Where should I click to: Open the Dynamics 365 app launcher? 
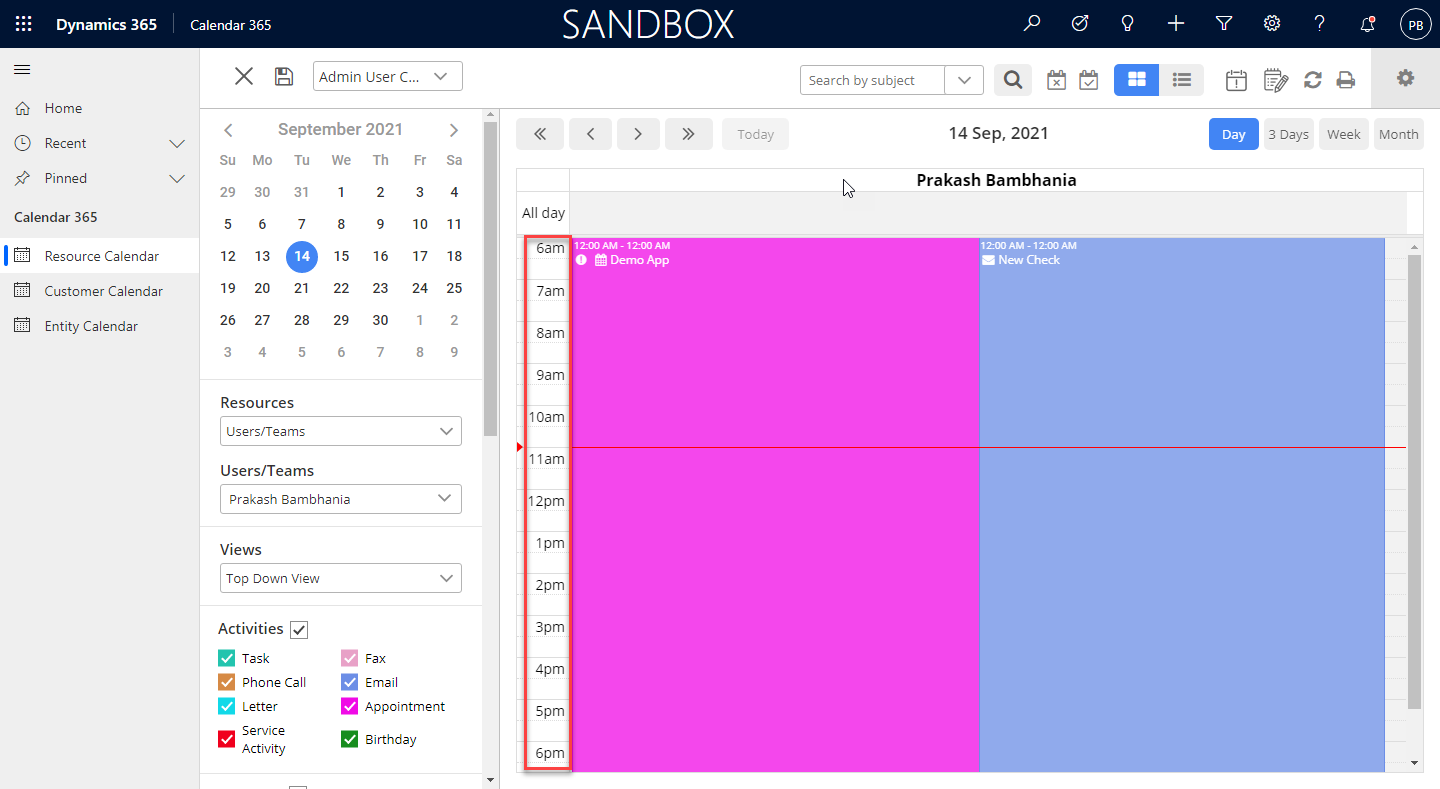coord(23,24)
